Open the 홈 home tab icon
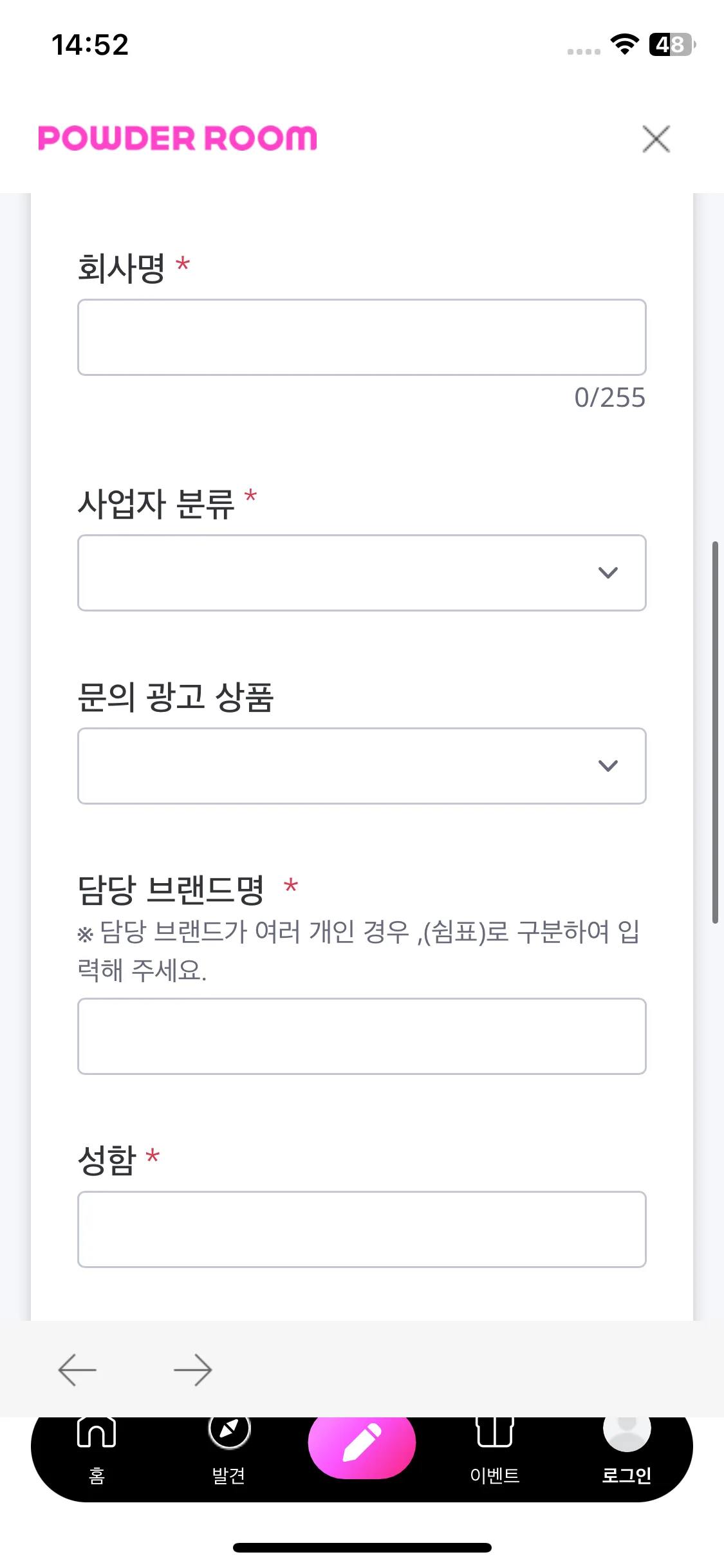724x1568 pixels. tap(97, 1432)
